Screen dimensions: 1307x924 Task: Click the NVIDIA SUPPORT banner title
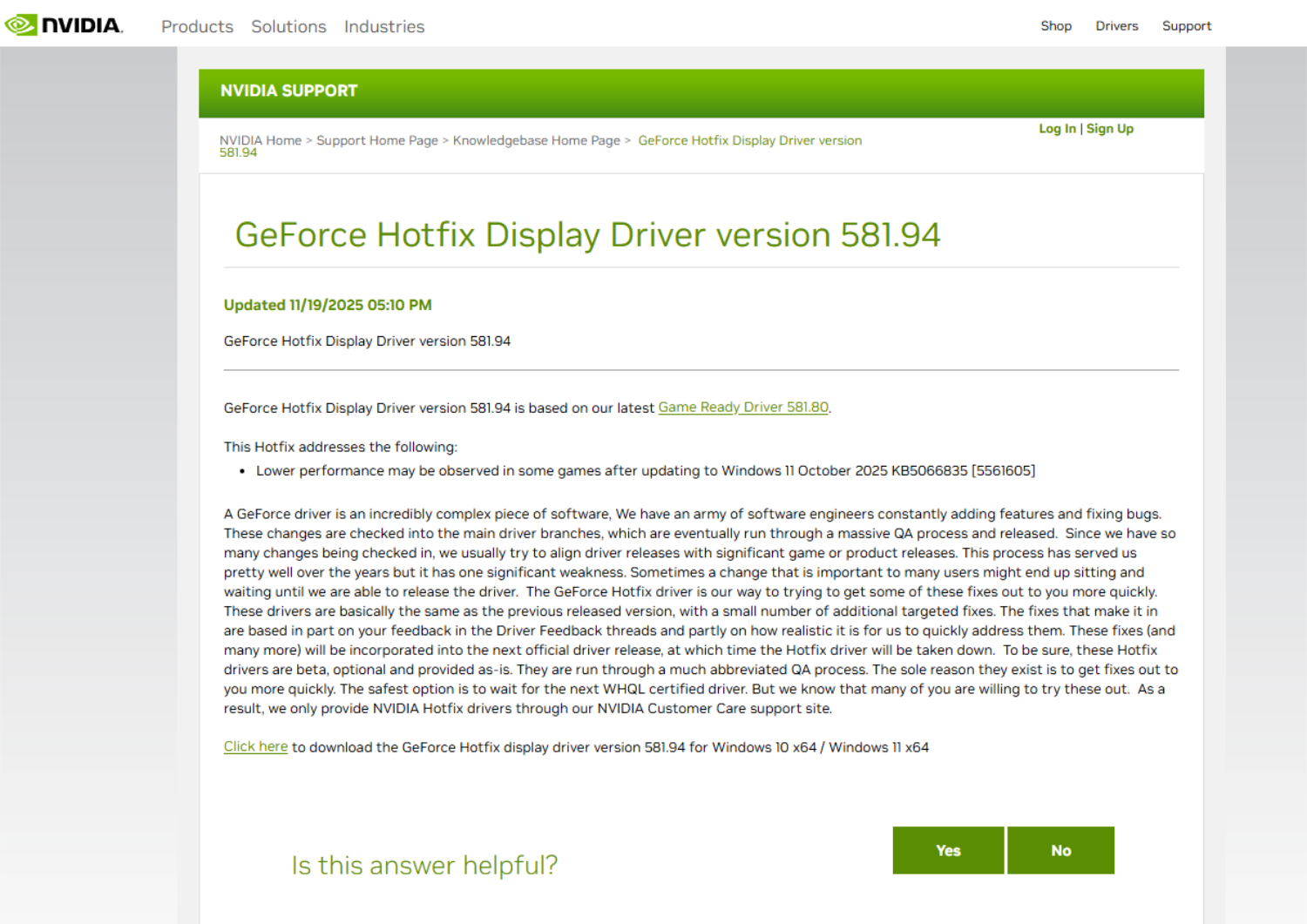[x=288, y=91]
